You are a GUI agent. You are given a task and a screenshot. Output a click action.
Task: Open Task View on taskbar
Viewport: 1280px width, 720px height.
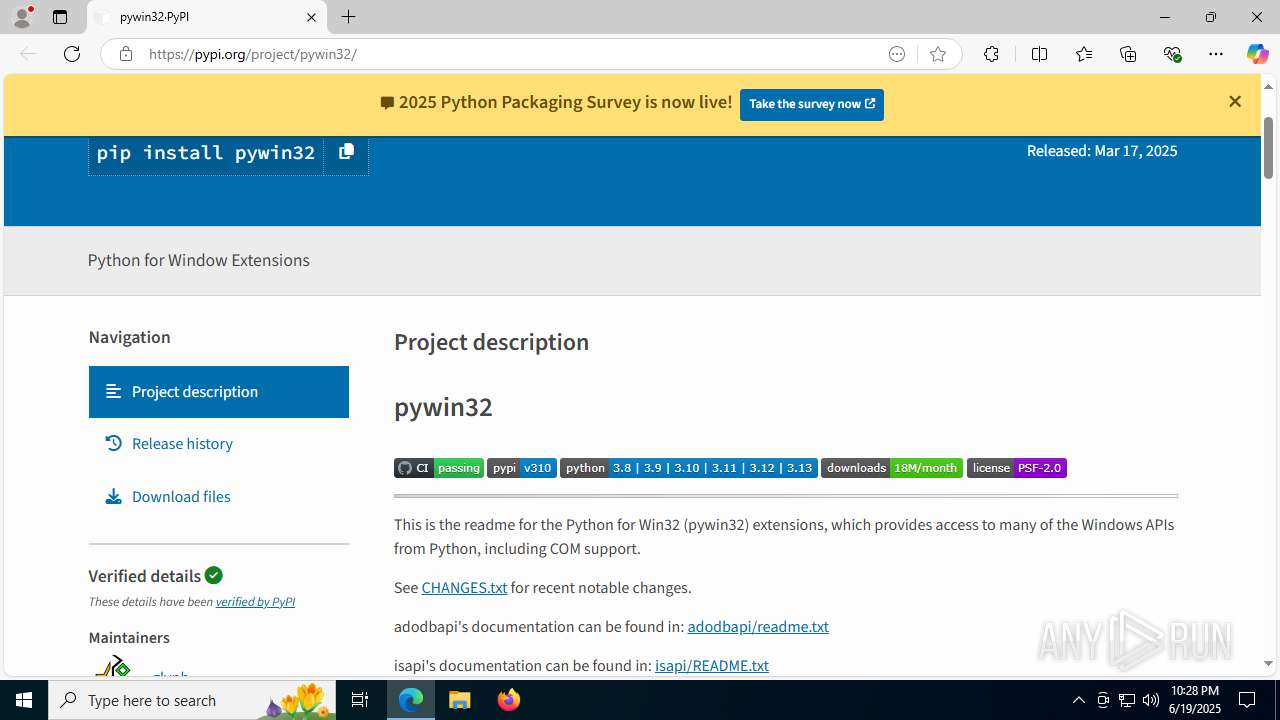pos(360,700)
